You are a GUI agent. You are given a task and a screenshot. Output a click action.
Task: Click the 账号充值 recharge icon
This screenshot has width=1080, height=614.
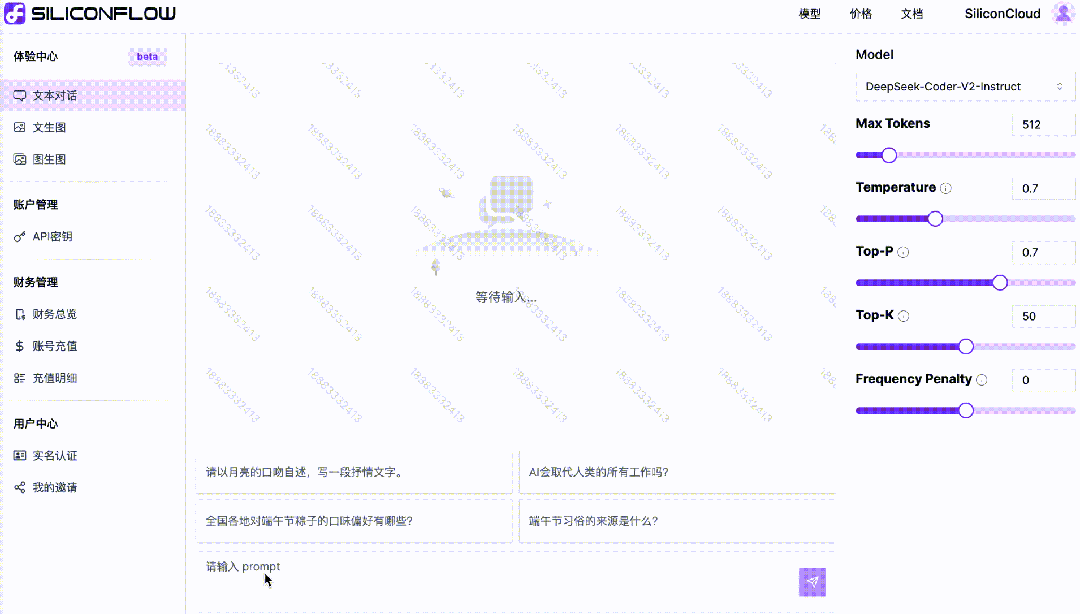pos(20,345)
